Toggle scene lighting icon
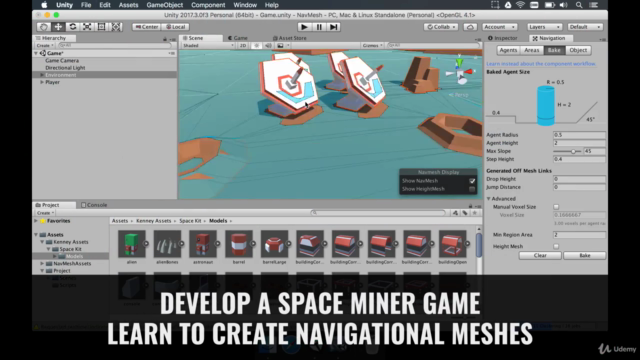This screenshot has width=640, height=360. (x=256, y=45)
